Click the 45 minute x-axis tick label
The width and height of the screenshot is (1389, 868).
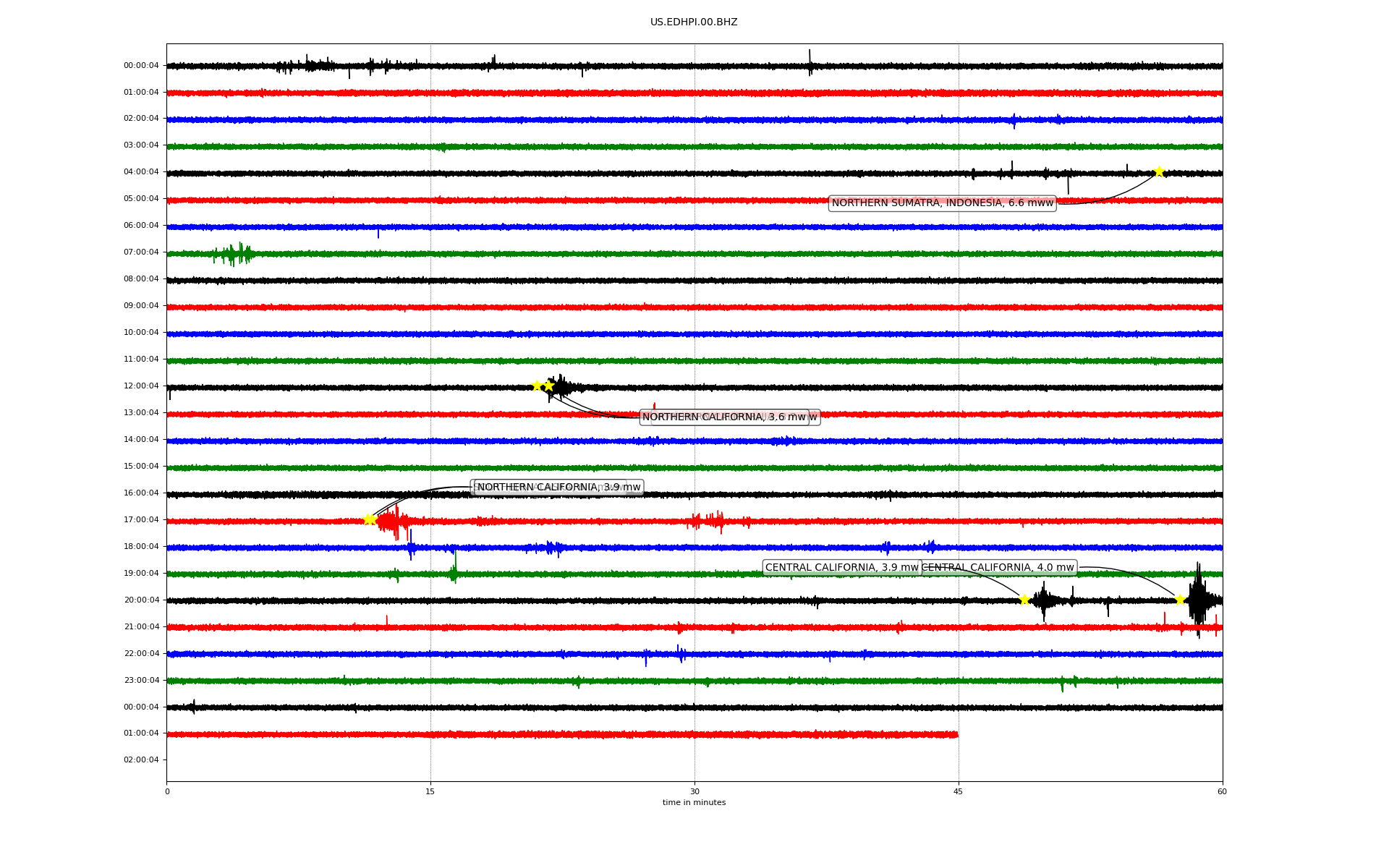(x=959, y=792)
